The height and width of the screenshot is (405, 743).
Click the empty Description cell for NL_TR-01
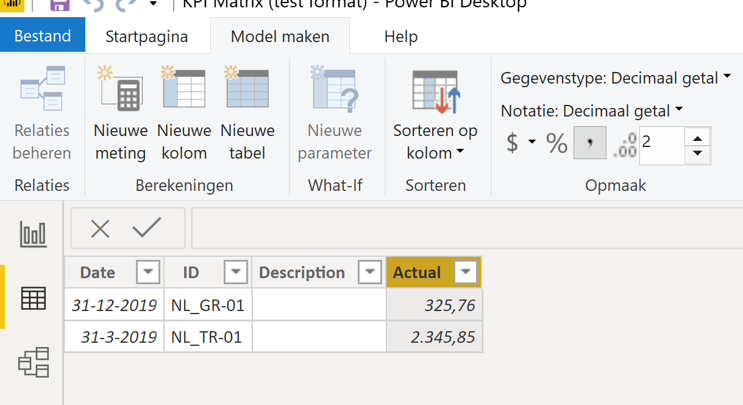point(319,337)
